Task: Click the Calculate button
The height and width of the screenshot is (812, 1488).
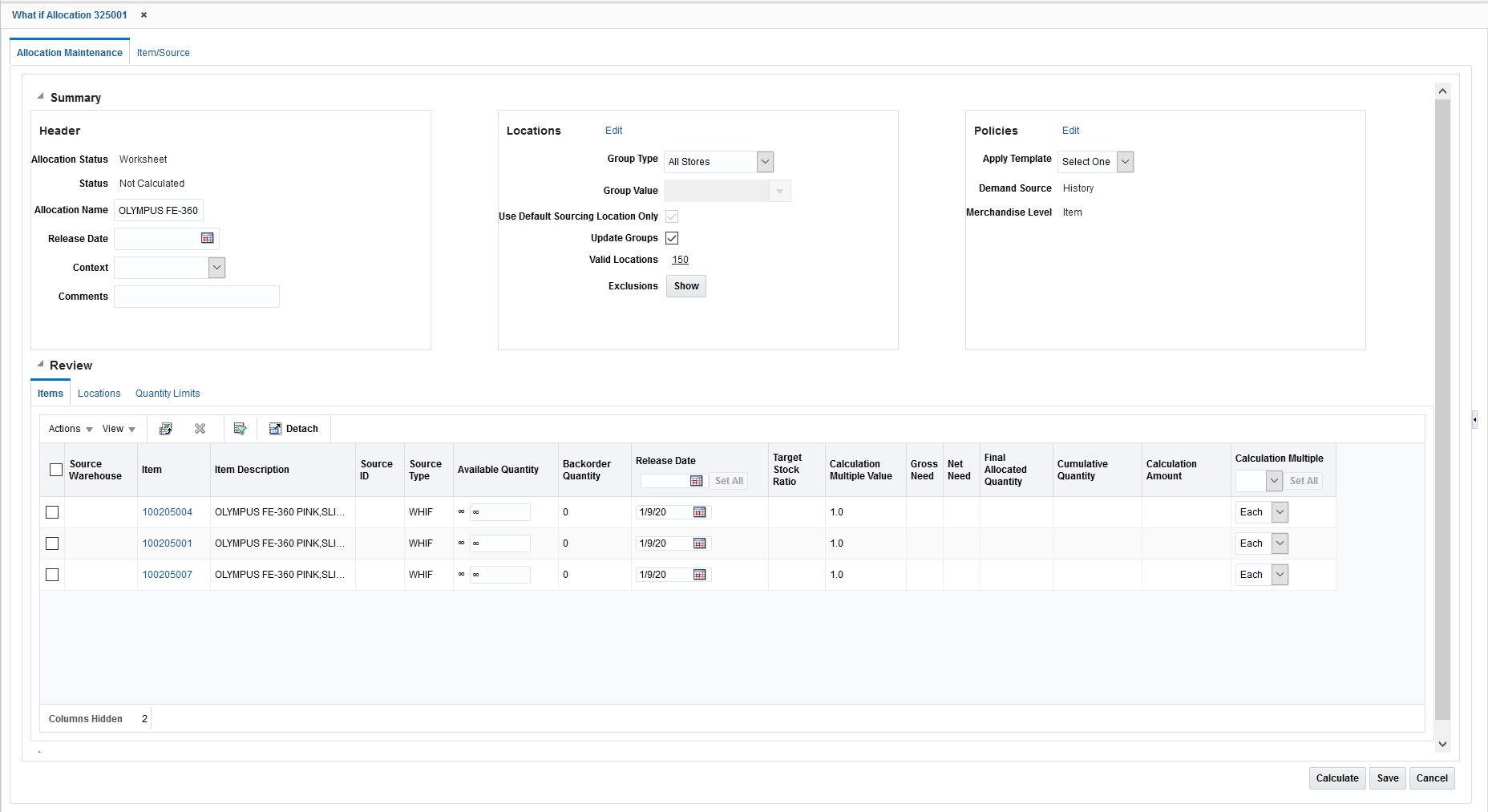Action: coord(1336,778)
